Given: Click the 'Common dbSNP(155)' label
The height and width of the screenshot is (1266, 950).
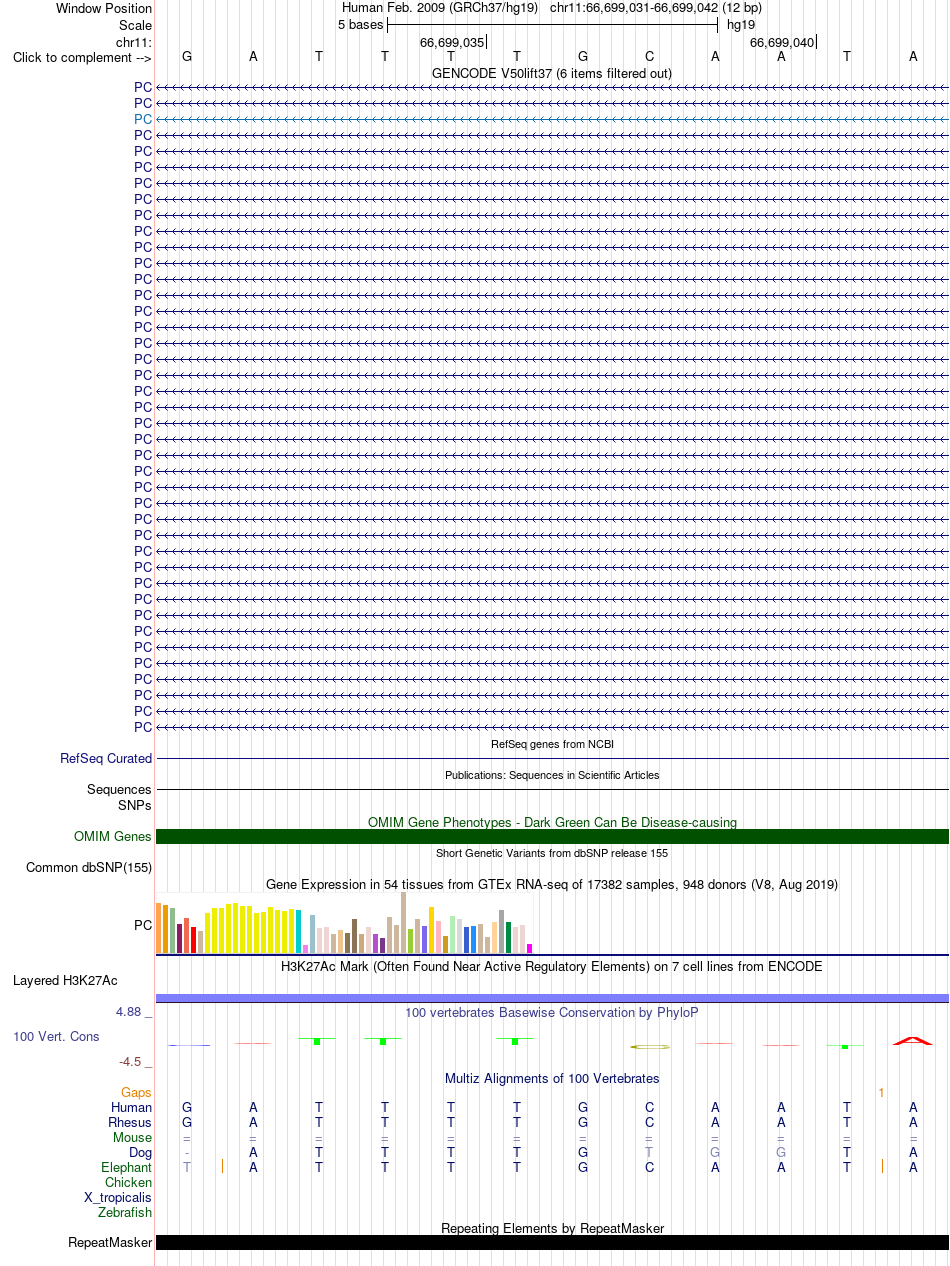Looking at the screenshot, I should (89, 867).
